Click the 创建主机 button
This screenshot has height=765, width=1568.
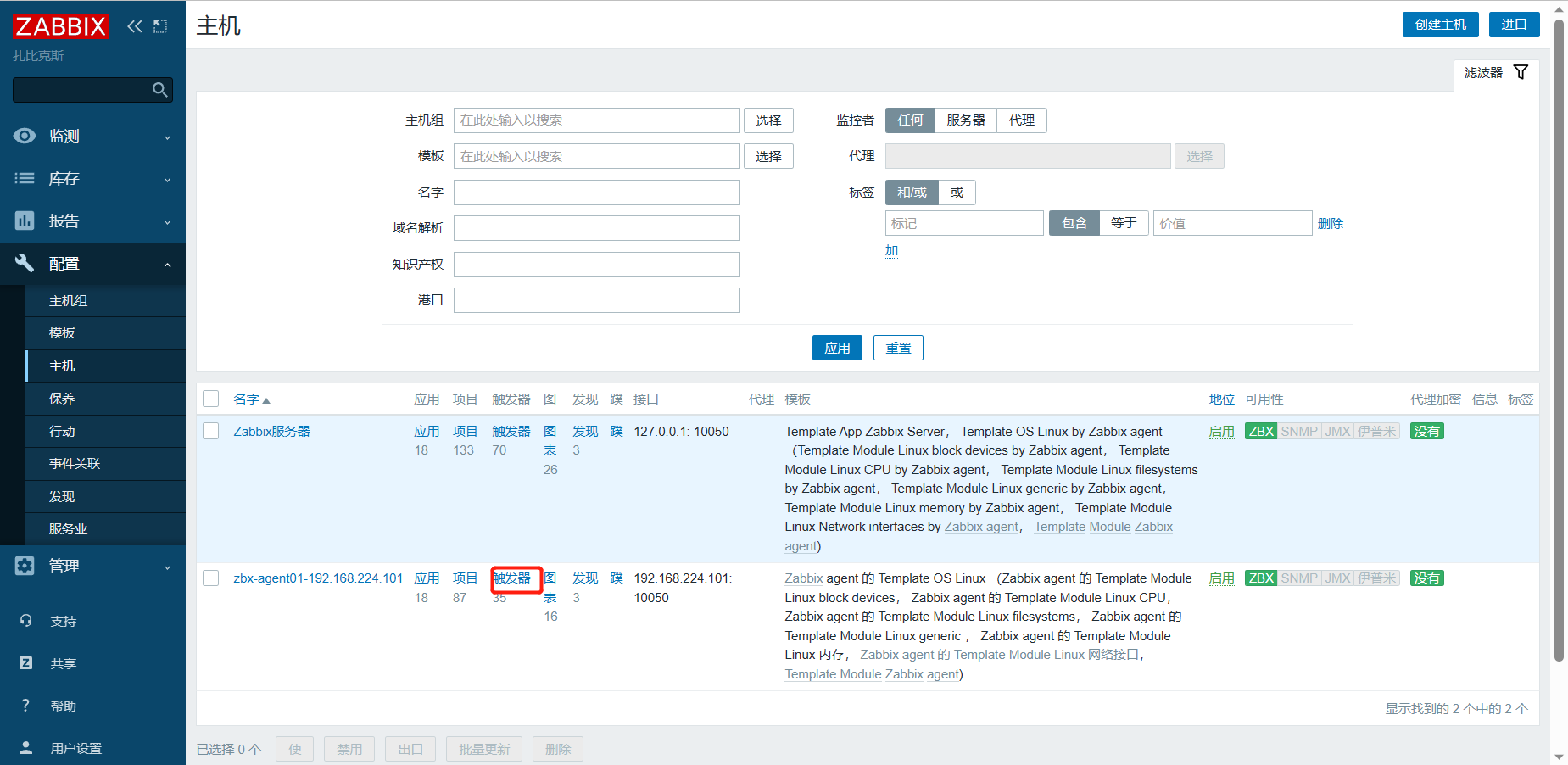1441,25
